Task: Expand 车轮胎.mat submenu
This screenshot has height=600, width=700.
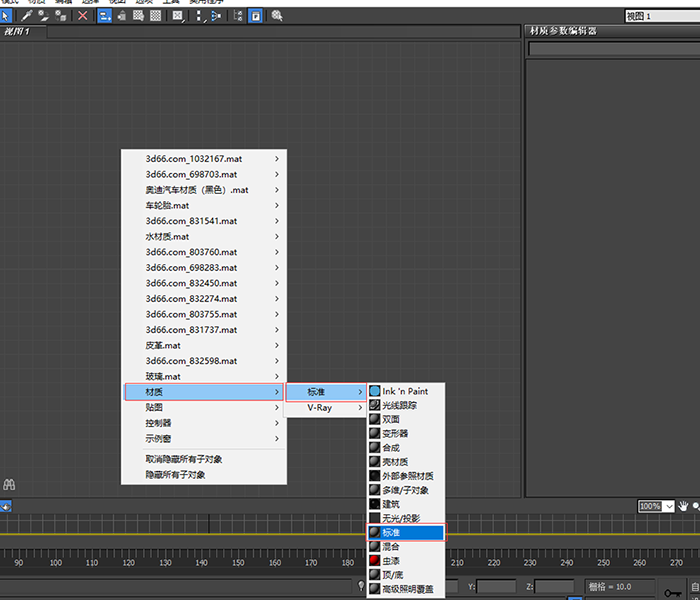Action: pyautogui.click(x=204, y=205)
